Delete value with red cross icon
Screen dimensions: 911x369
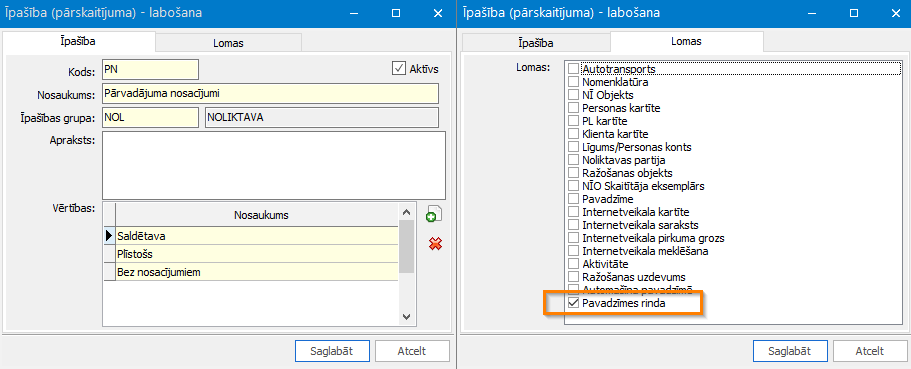tap(435, 243)
